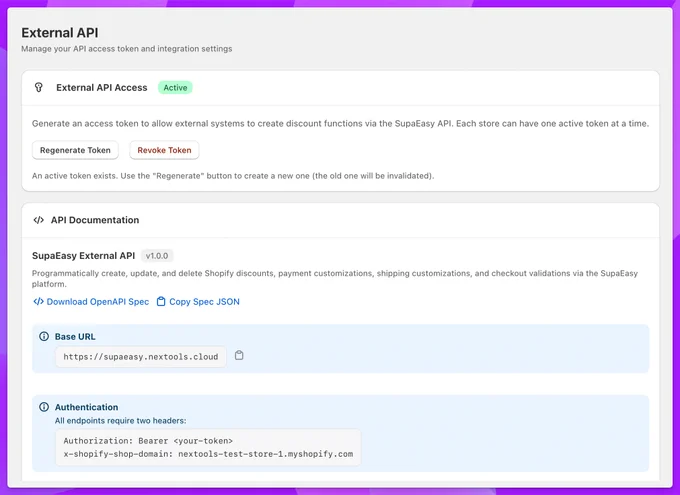
Task: Click the External API page heading
Action: (x=60, y=33)
